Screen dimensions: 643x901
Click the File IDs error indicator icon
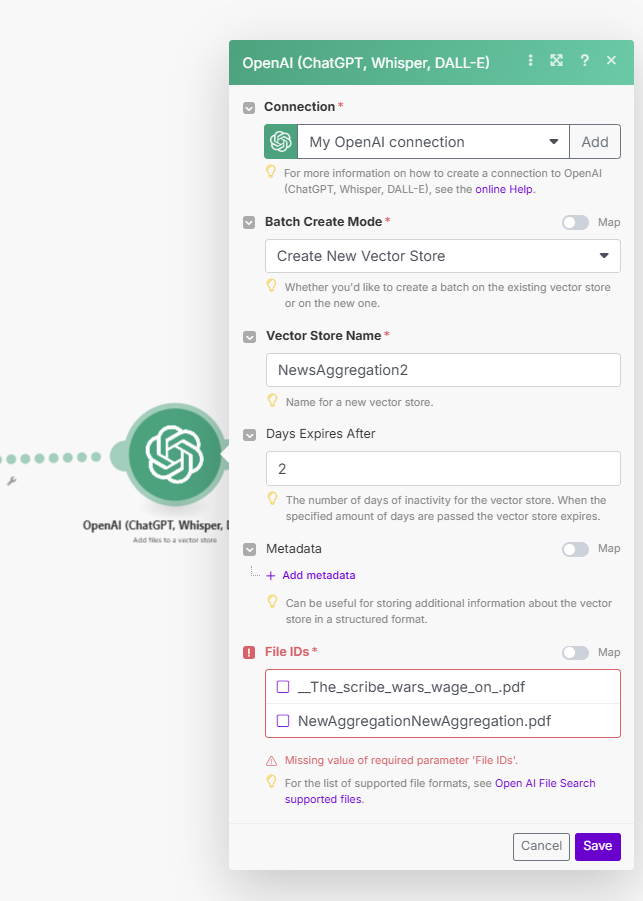coord(249,653)
